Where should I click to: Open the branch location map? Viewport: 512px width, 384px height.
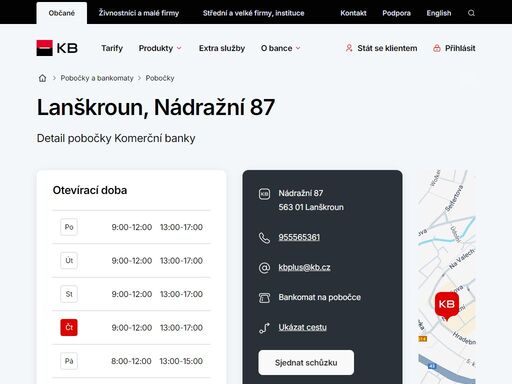point(447,277)
